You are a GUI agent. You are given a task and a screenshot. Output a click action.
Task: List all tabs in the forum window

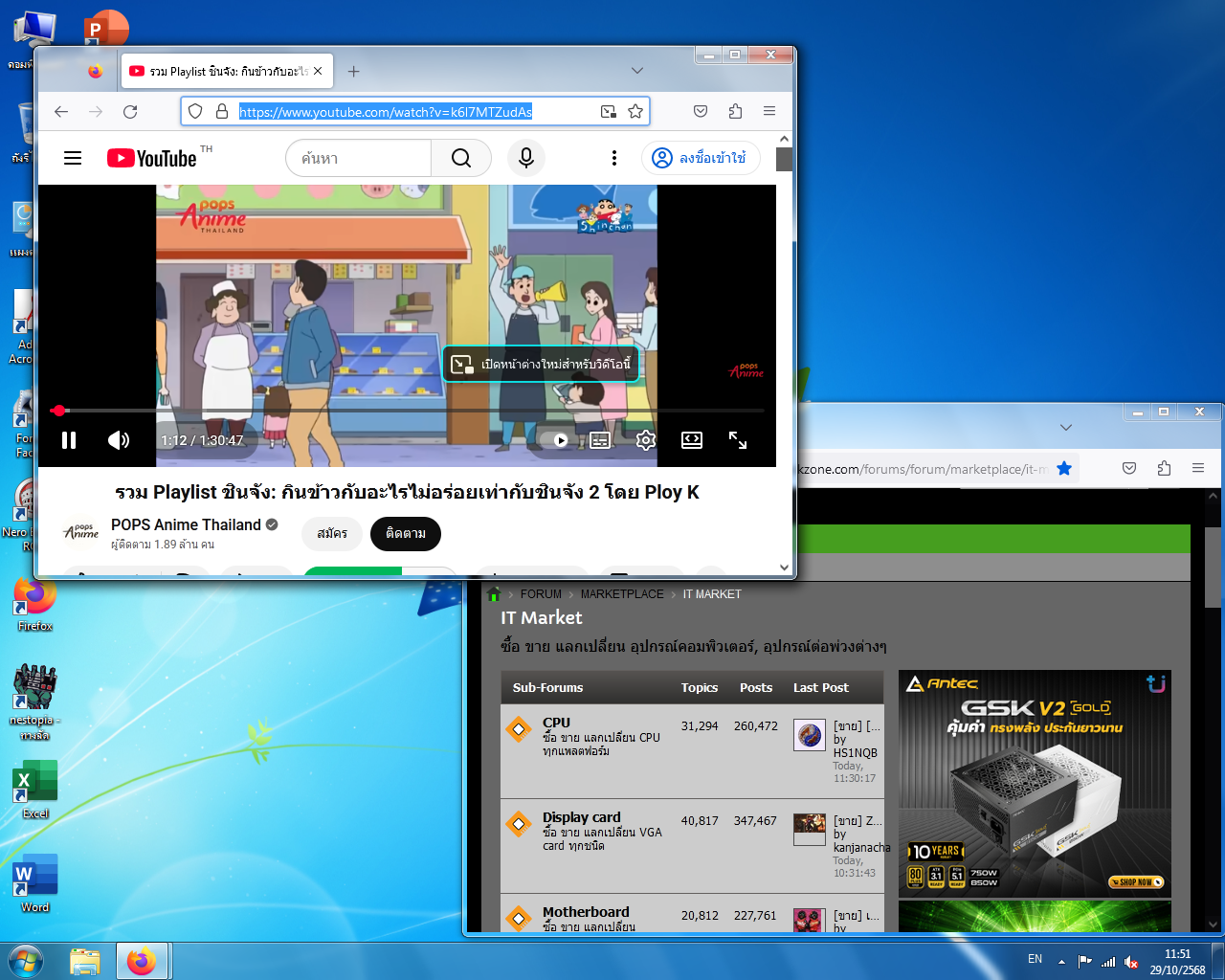point(1066,427)
